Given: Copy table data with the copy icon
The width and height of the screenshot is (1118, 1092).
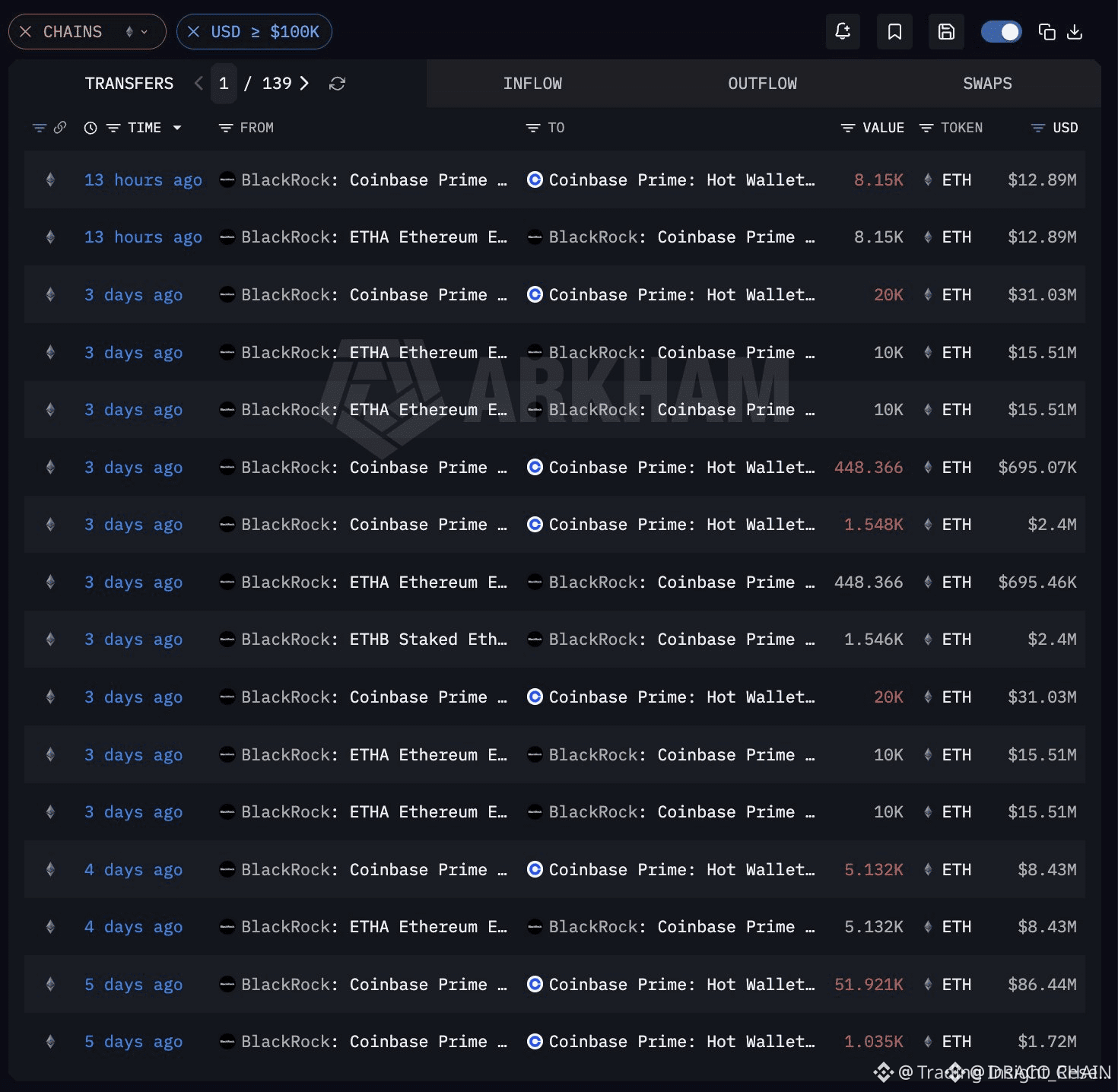Looking at the screenshot, I should 1047,32.
